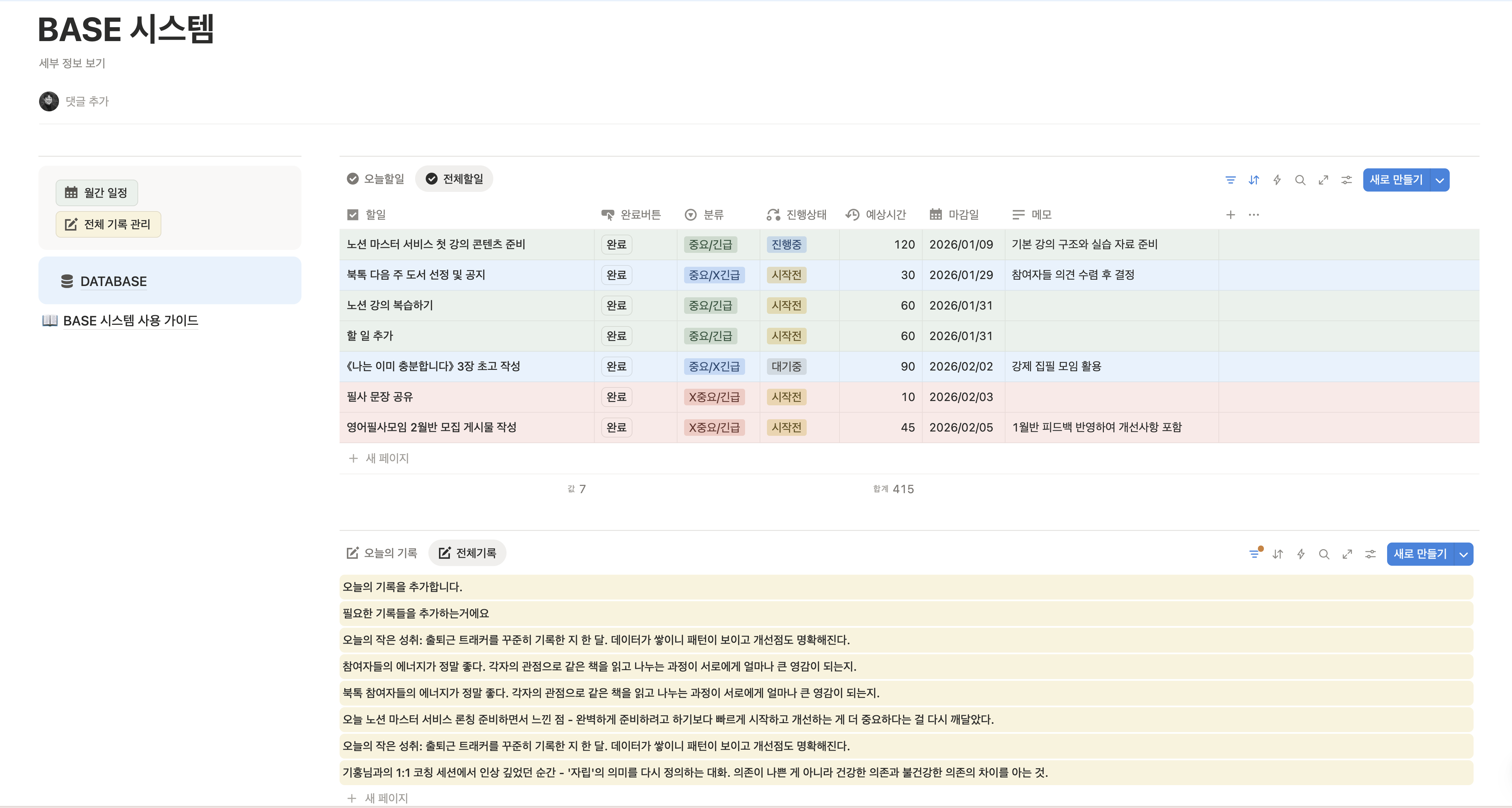Viewport: 1512px width, 808px height.
Task: Open the 전체 기록 관리 page in the sidebar
Action: click(x=108, y=224)
